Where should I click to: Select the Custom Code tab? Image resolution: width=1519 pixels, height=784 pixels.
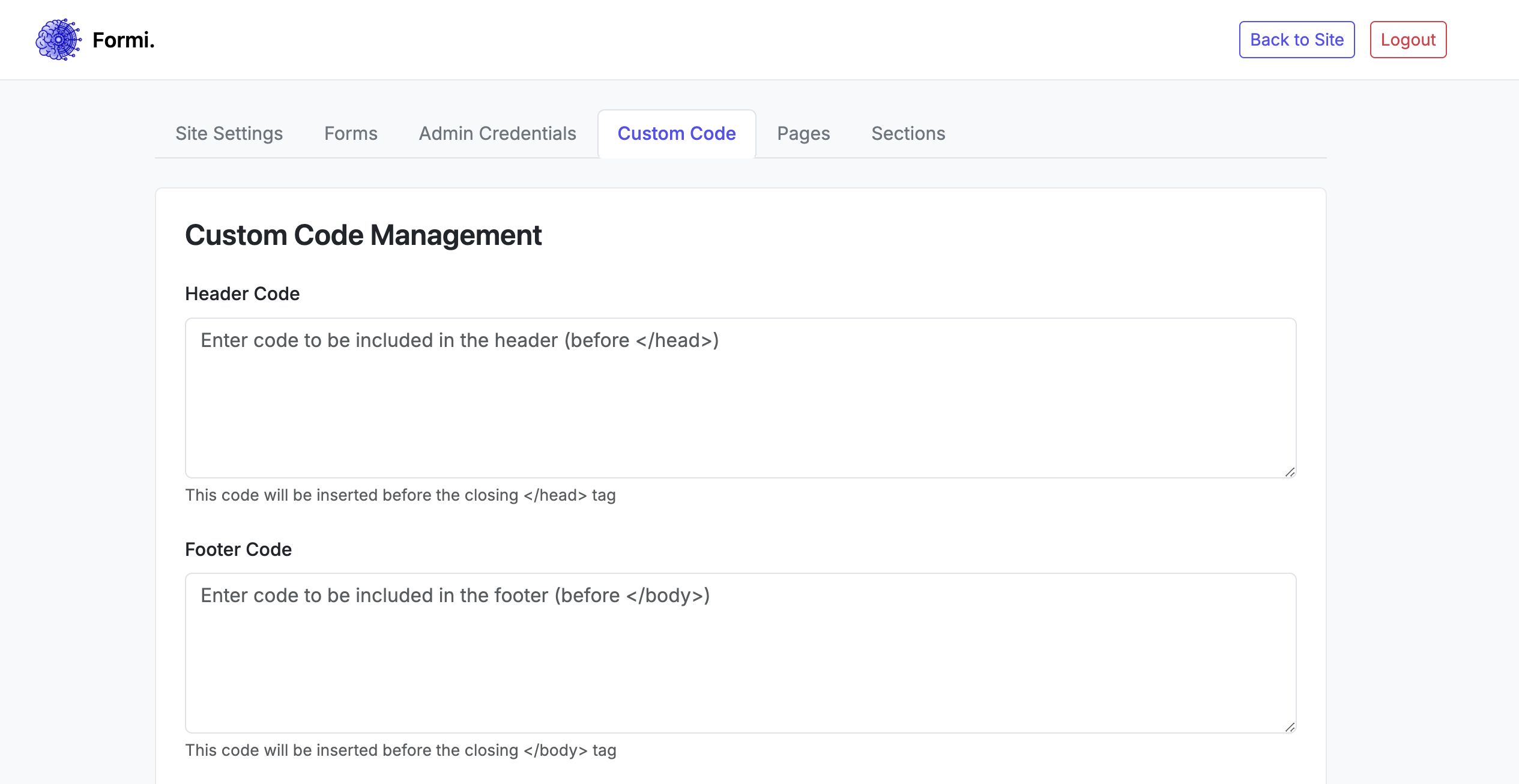point(676,133)
